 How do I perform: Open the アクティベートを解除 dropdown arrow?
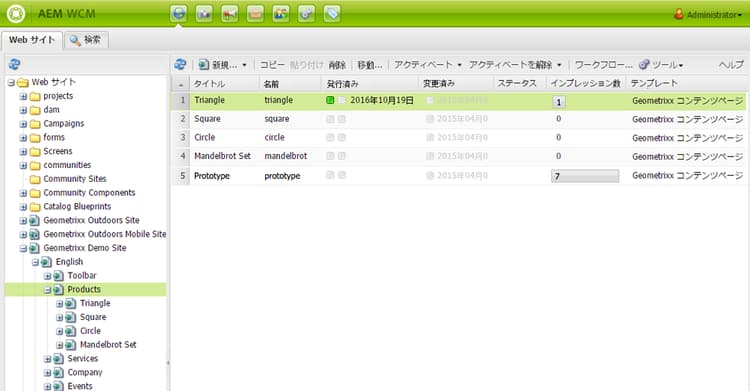tap(559, 65)
